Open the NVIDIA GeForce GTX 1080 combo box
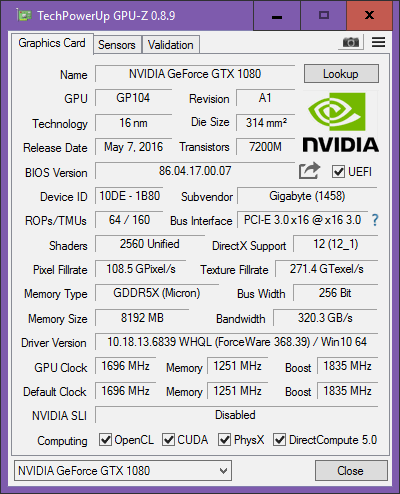The width and height of the screenshot is (400, 494). point(123,471)
